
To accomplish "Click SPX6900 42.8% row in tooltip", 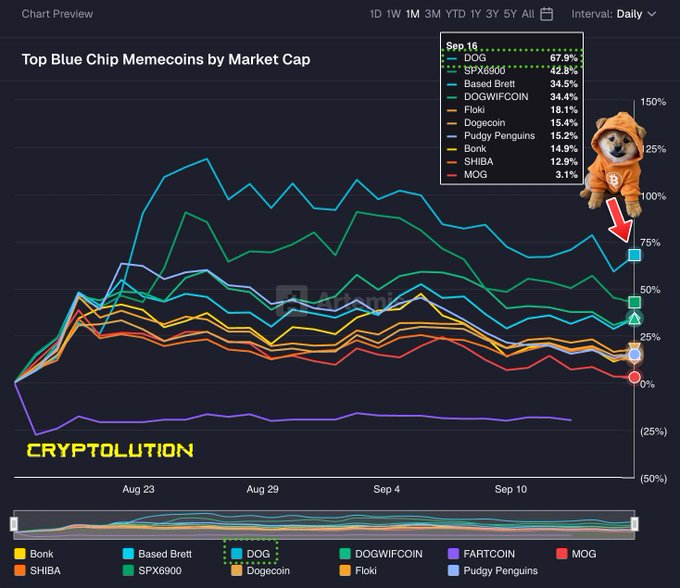I will pos(512,71).
